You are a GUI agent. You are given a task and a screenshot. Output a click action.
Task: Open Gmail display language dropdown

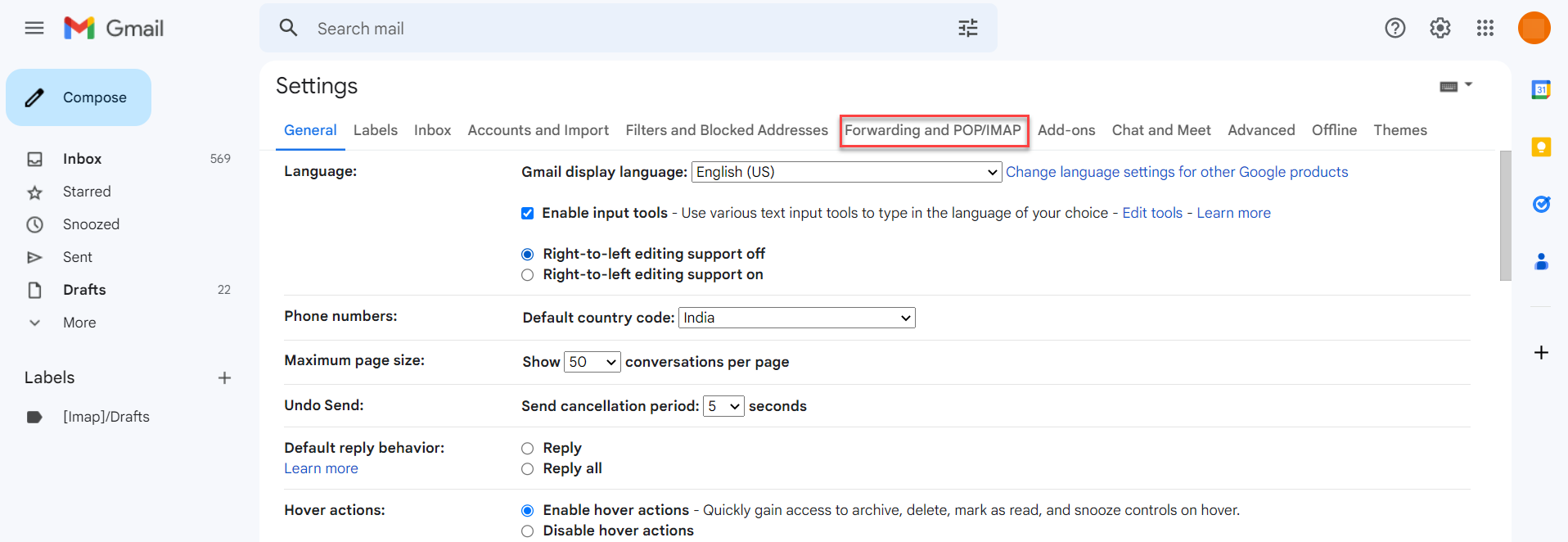coord(847,172)
